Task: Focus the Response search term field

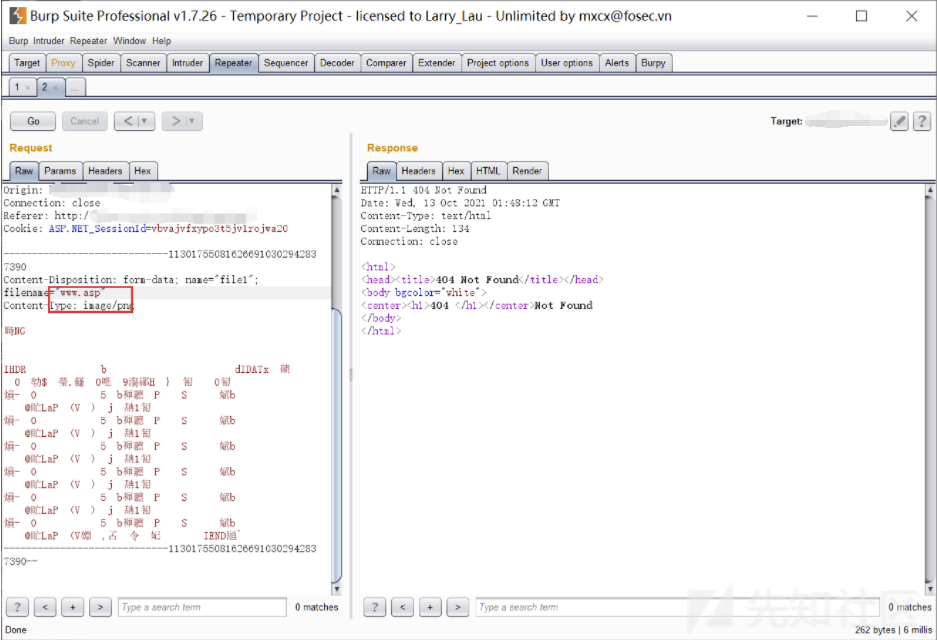Action: pyautogui.click(x=678, y=607)
